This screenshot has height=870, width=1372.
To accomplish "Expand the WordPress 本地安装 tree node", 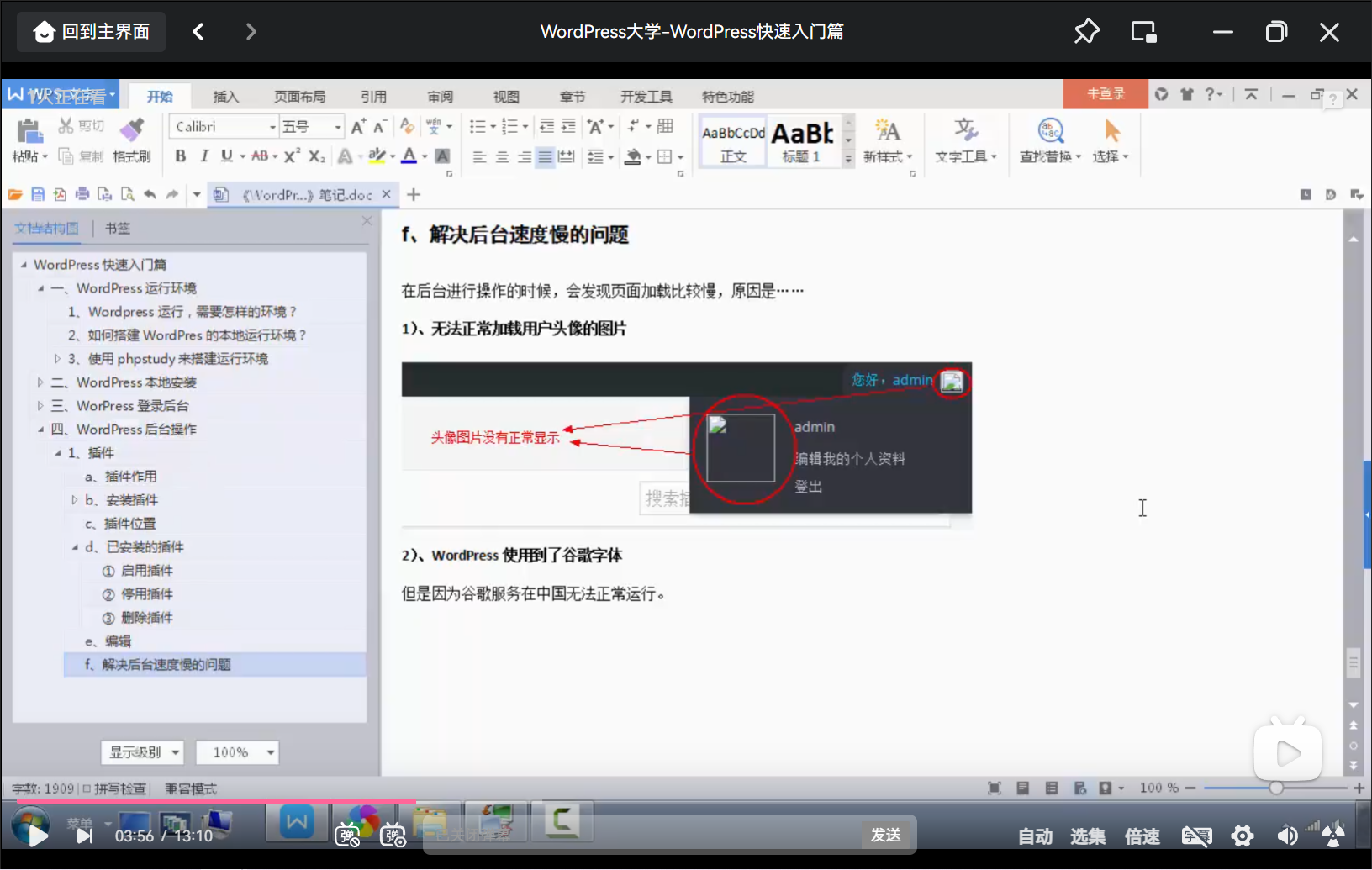I will point(40,382).
